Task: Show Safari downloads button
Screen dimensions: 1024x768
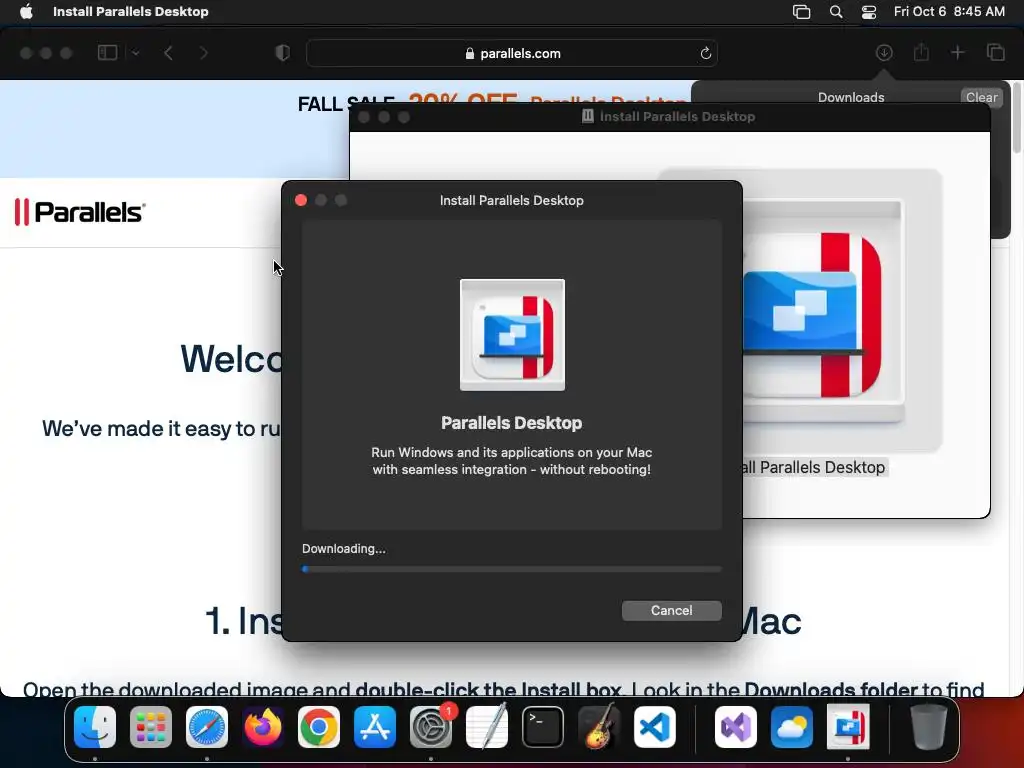Action: [884, 53]
